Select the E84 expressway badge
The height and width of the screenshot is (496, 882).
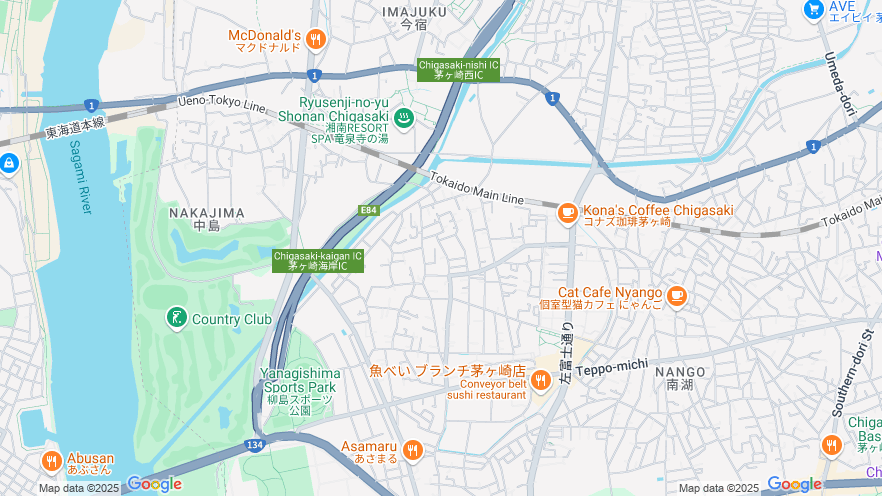click(x=368, y=210)
